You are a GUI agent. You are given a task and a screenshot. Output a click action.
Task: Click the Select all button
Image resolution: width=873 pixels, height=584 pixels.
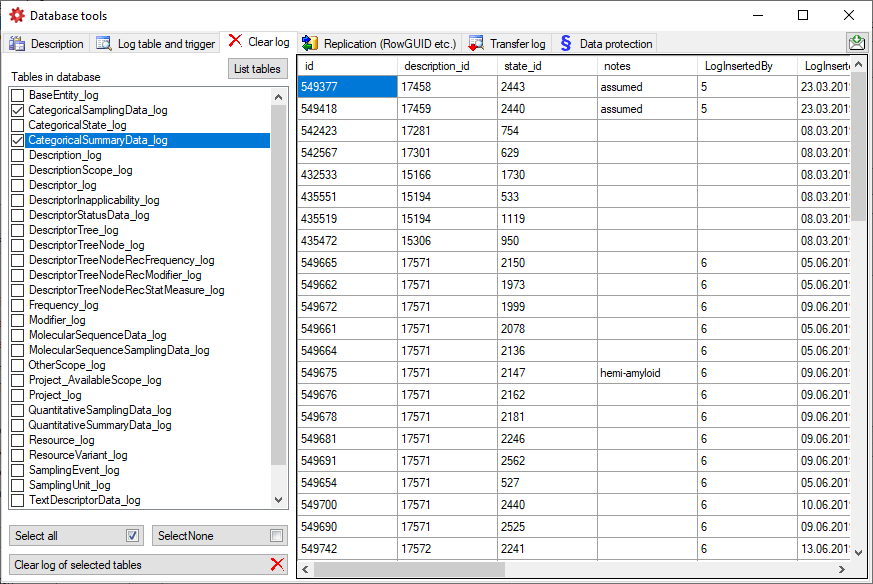[76, 536]
